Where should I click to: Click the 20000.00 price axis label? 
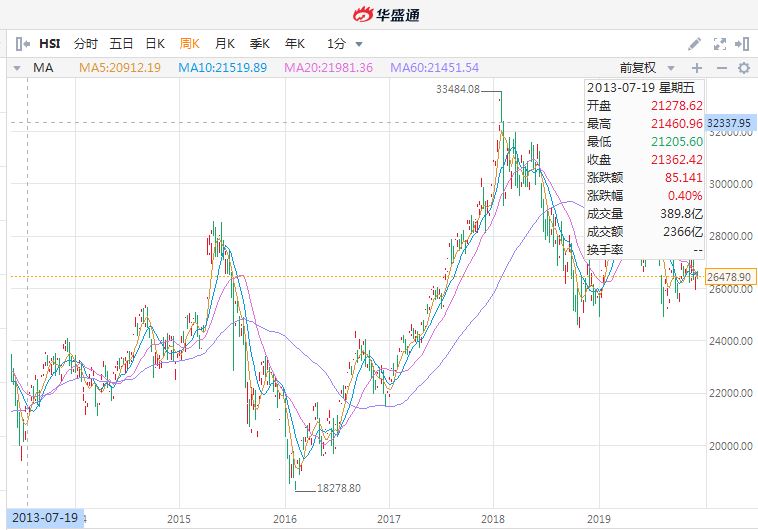[x=730, y=446]
